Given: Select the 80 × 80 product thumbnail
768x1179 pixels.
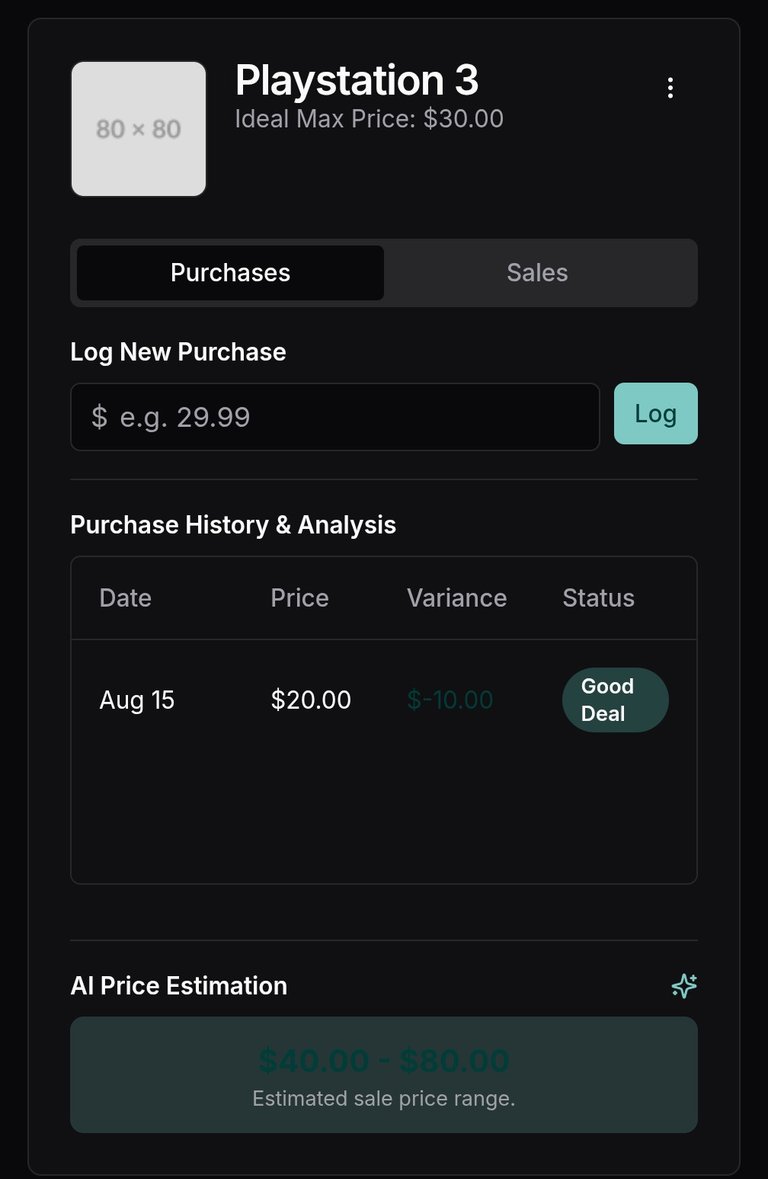Looking at the screenshot, I should point(138,129).
